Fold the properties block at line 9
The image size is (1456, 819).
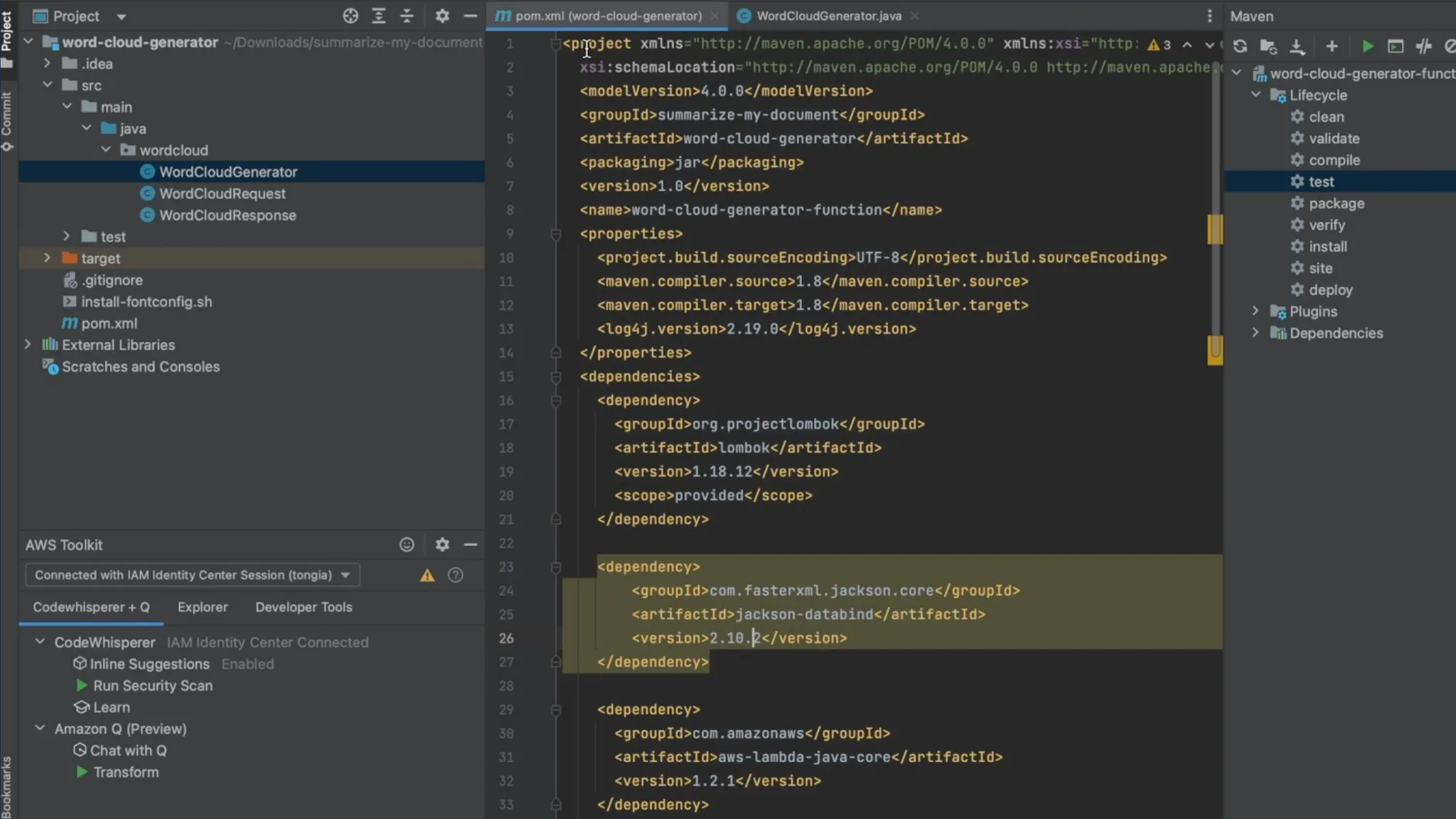coord(556,234)
